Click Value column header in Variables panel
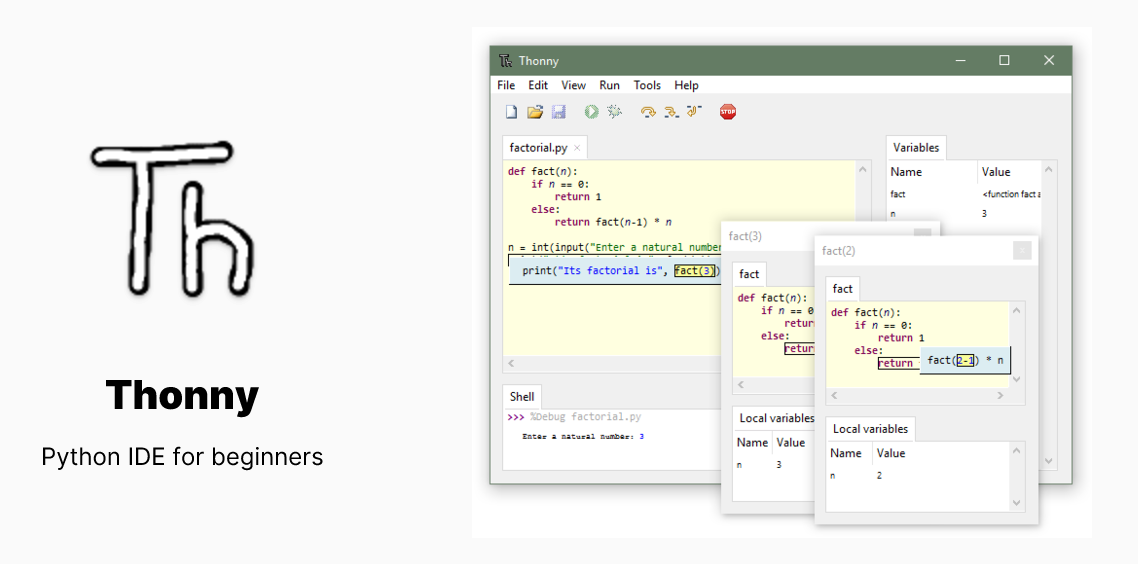Image resolution: width=1138 pixels, height=564 pixels. pyautogui.click(x=996, y=172)
